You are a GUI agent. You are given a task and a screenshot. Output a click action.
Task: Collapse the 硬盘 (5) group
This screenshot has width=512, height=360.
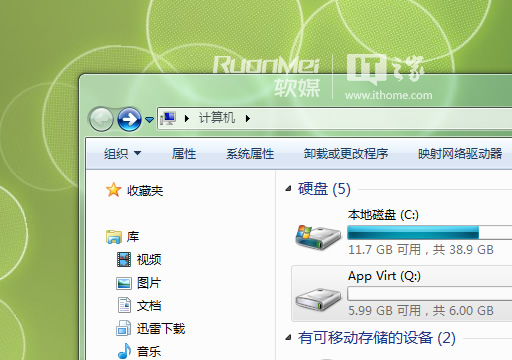[289, 189]
